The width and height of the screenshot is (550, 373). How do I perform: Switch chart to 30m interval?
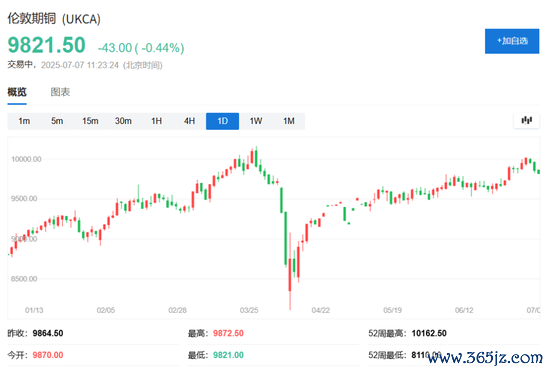pos(123,121)
